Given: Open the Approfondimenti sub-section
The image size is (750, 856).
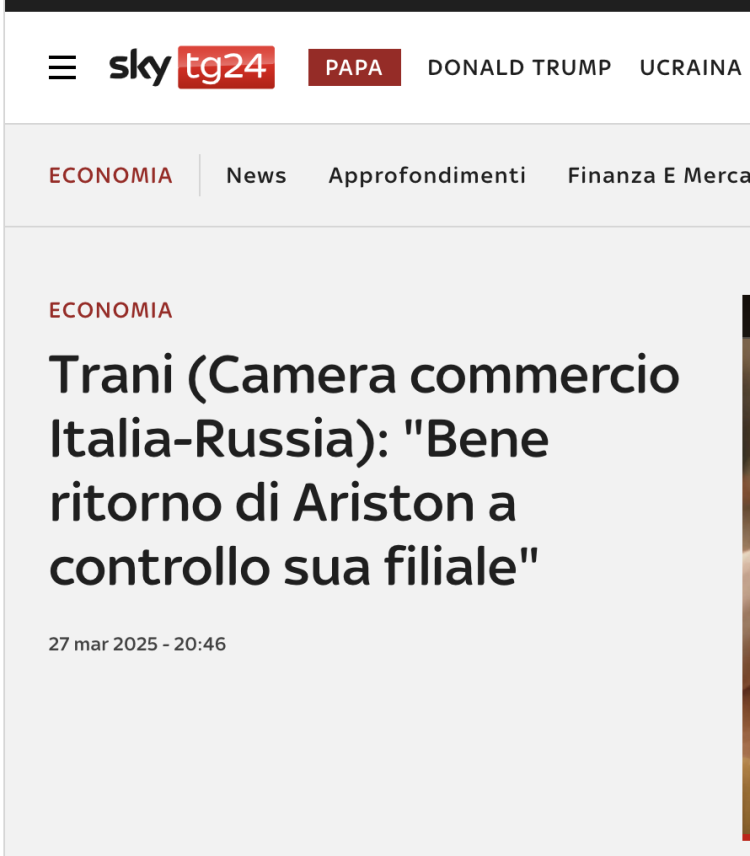Looking at the screenshot, I should point(427,175).
